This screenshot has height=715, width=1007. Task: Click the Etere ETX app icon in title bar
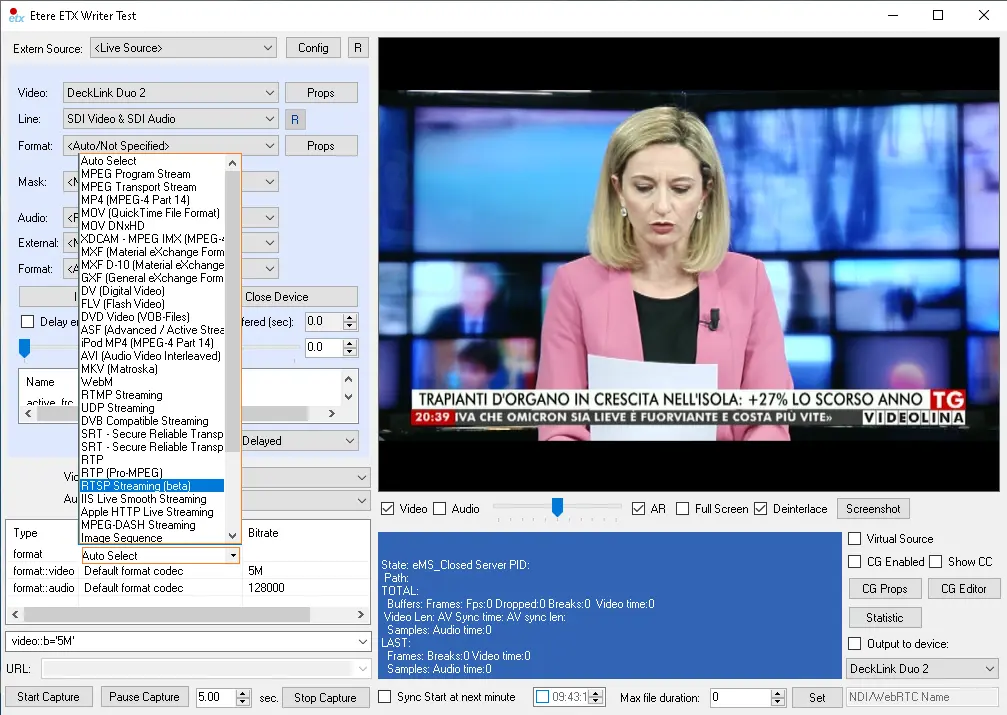click(15, 15)
